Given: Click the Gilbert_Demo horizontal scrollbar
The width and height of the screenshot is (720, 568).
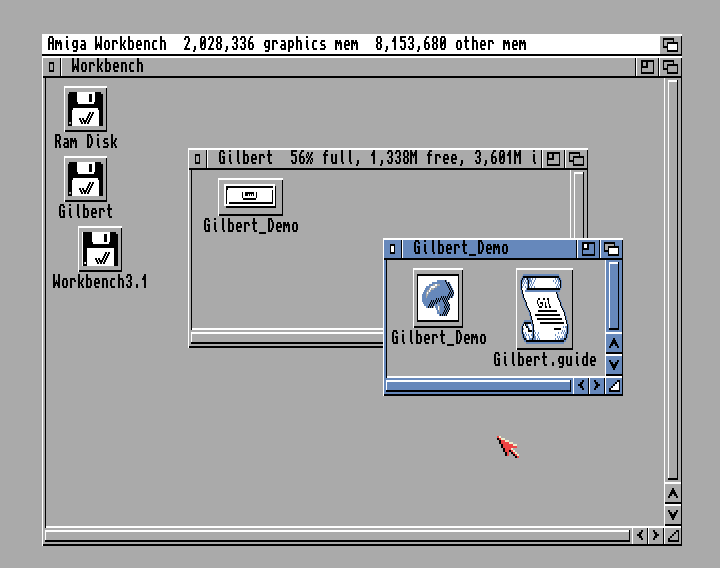Looking at the screenshot, I should pyautogui.click(x=478, y=385).
